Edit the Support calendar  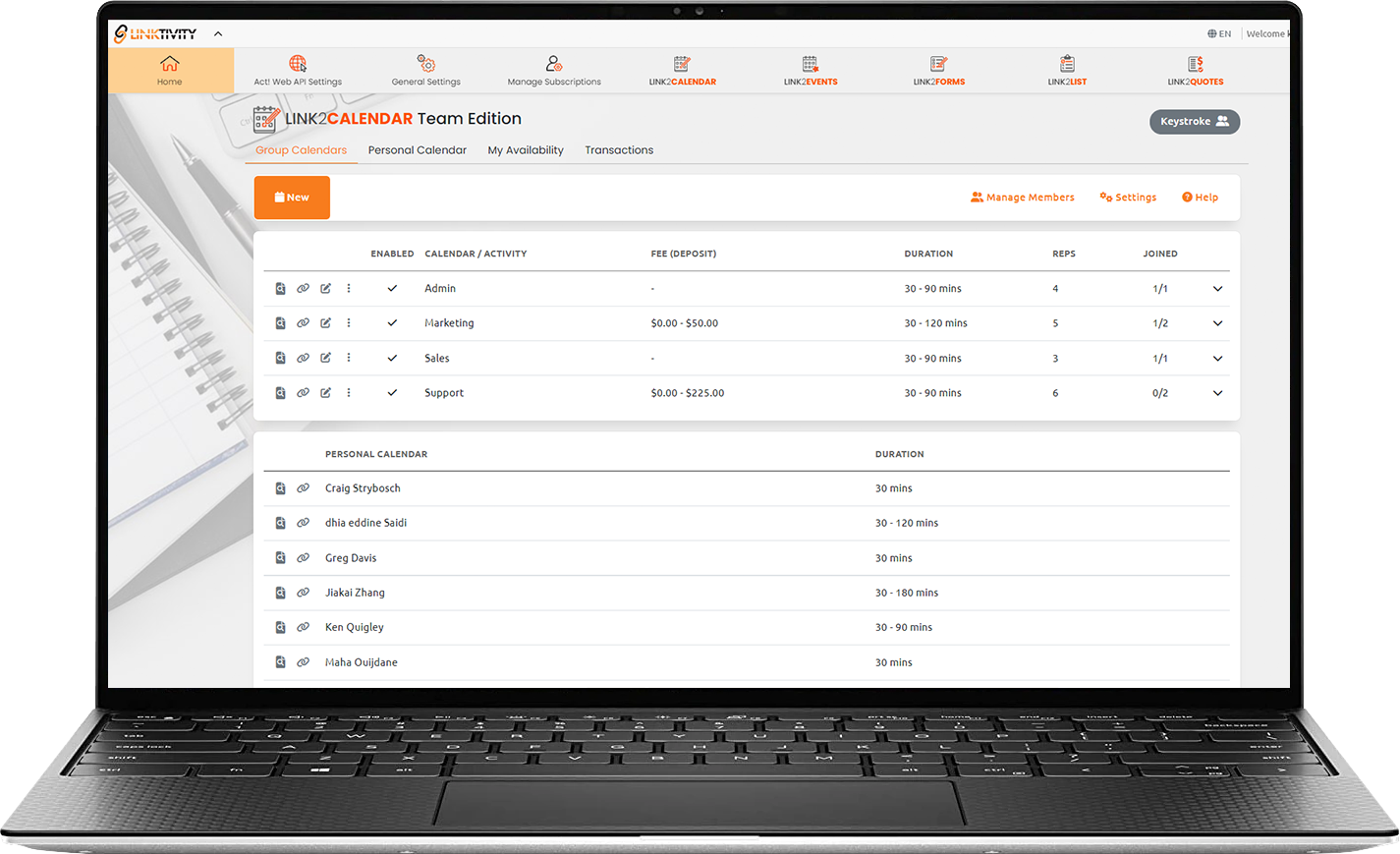pyautogui.click(x=325, y=393)
